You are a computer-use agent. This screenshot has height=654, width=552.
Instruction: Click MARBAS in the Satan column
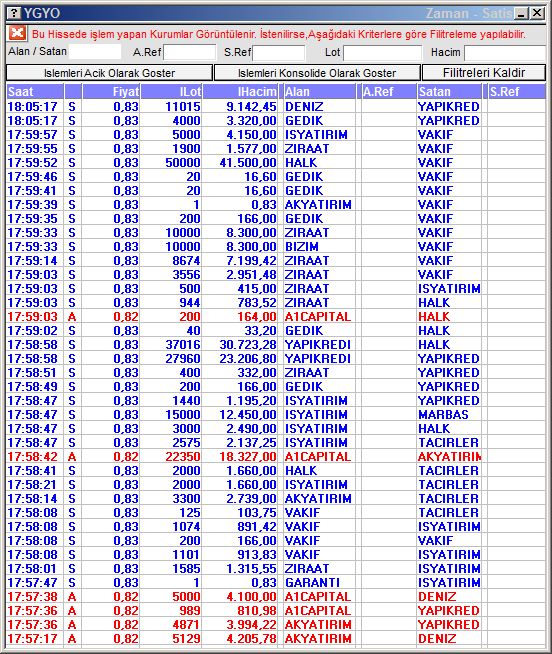click(443, 415)
